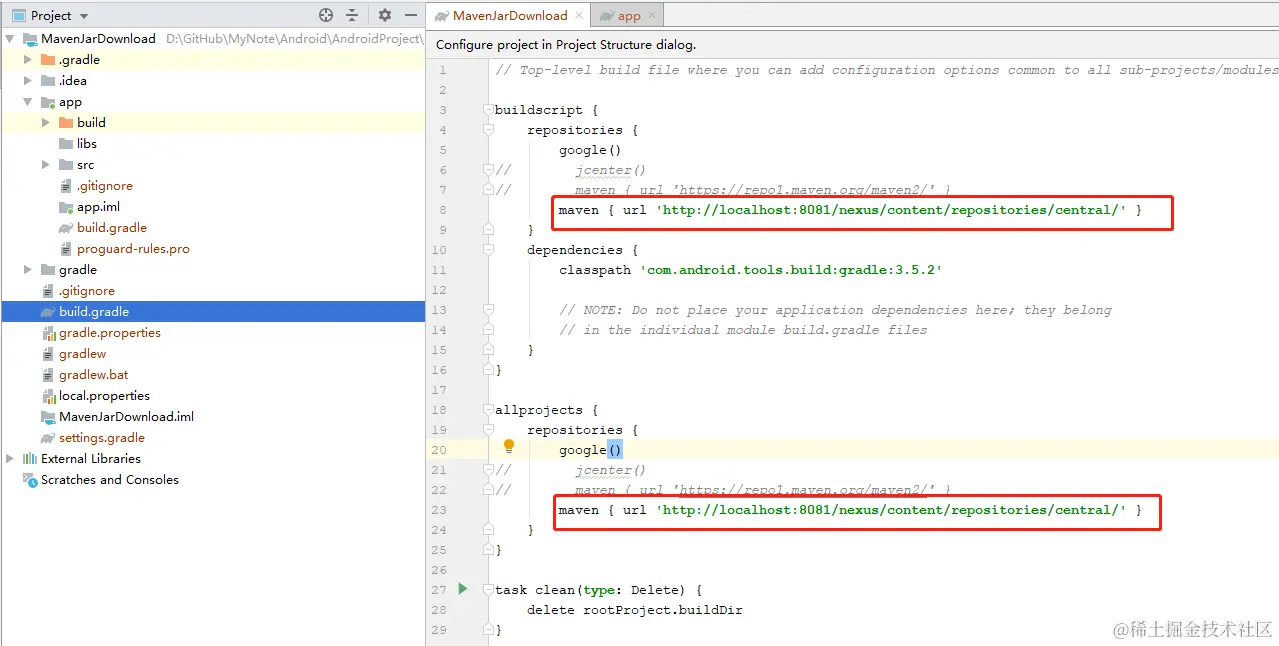Open settings.gradle file
The image size is (1279, 646).
coord(101,438)
